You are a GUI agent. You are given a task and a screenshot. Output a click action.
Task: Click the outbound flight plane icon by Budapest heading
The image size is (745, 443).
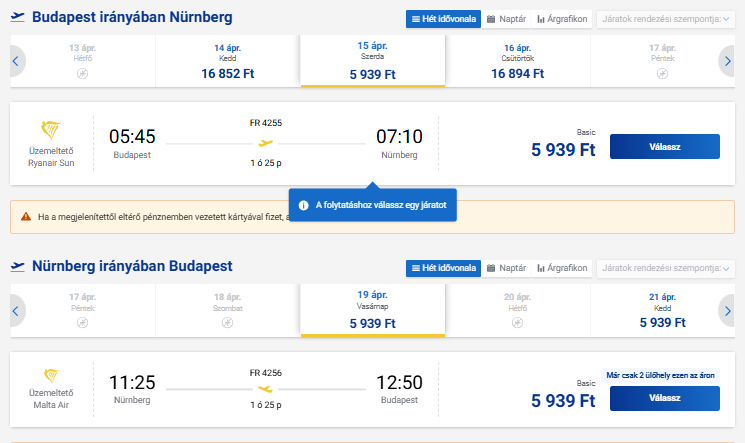click(x=17, y=18)
